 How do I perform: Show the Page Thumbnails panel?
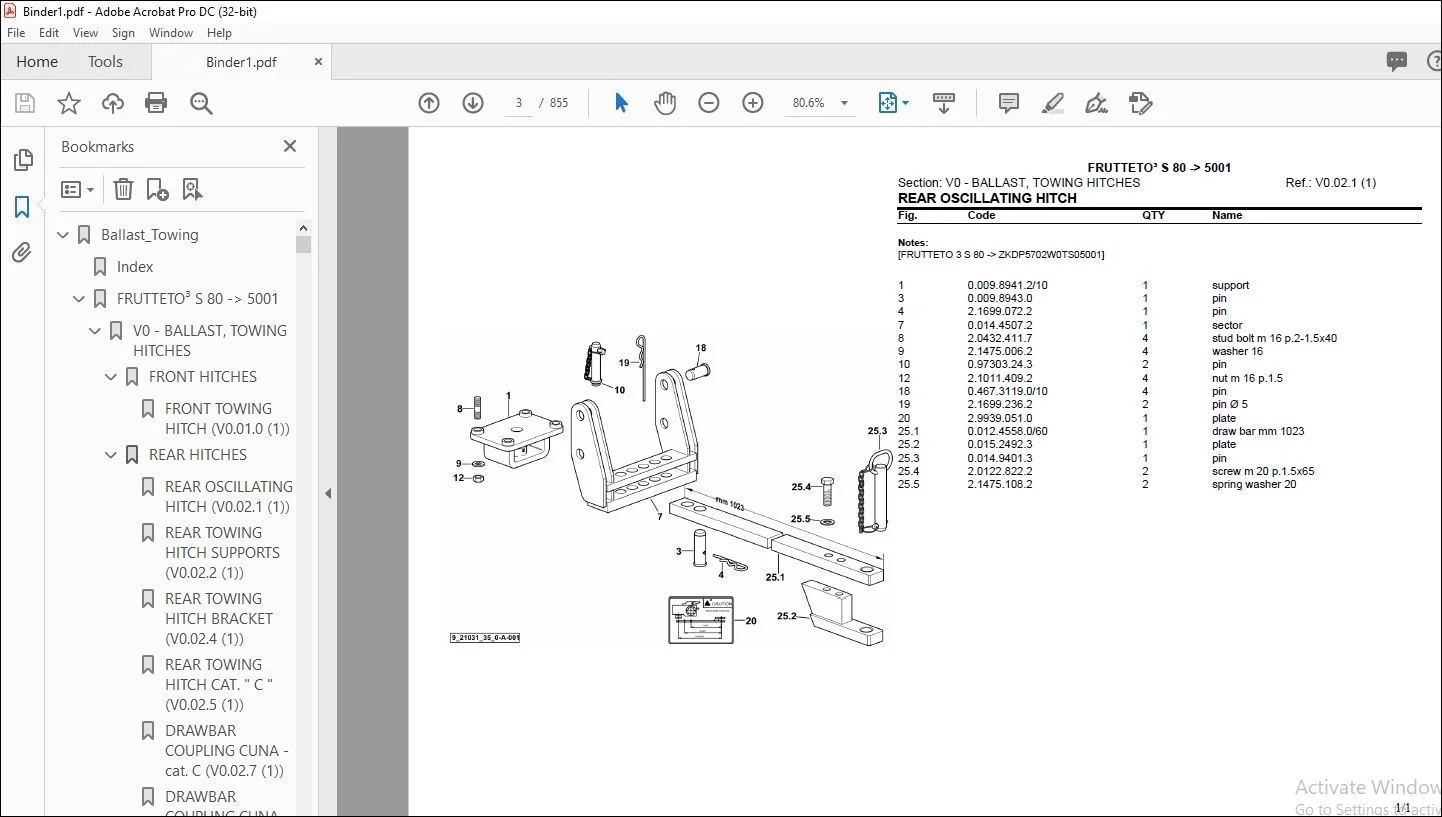click(x=22, y=160)
